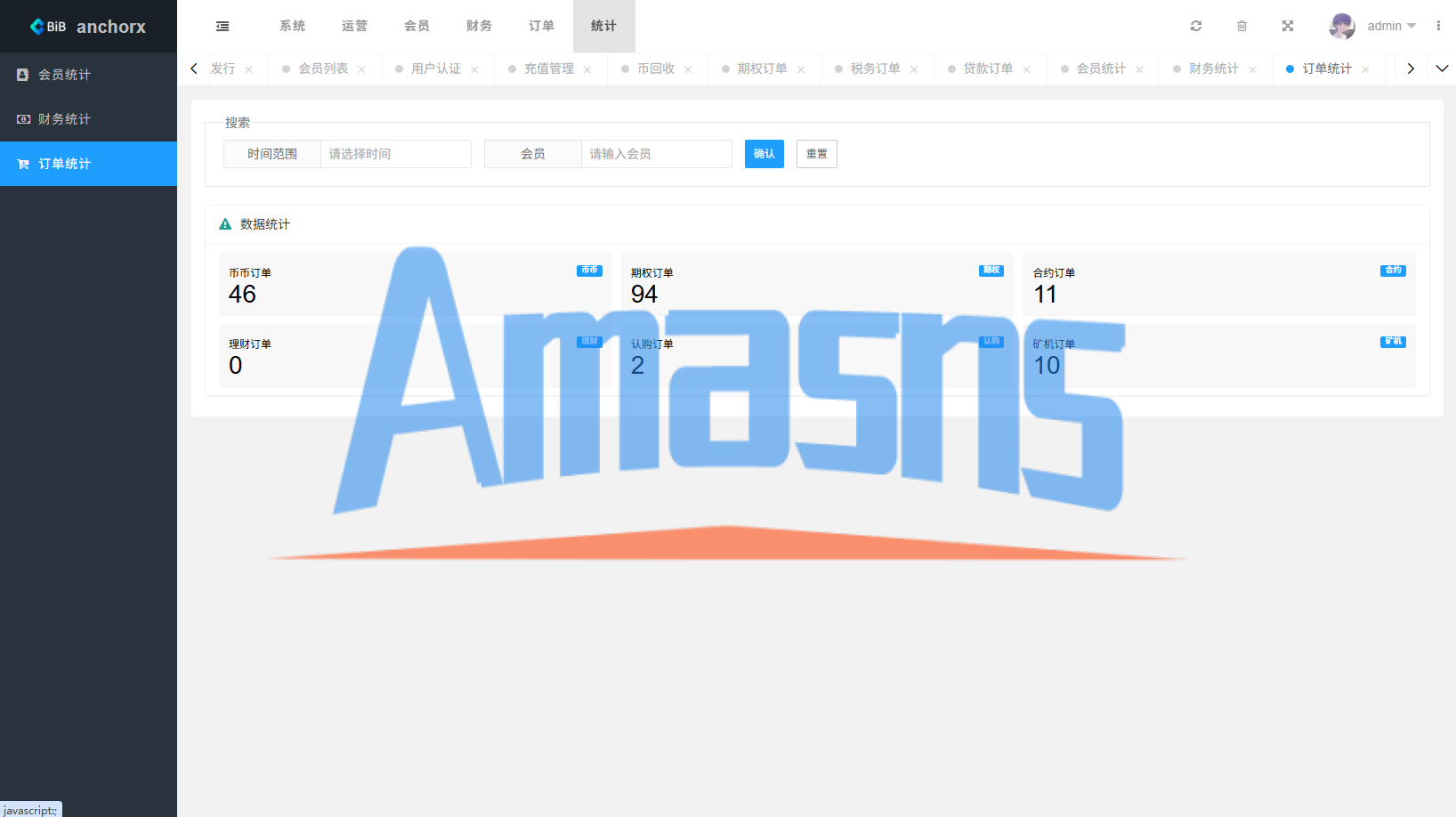Click the trash icon to clear the cache

(1242, 27)
